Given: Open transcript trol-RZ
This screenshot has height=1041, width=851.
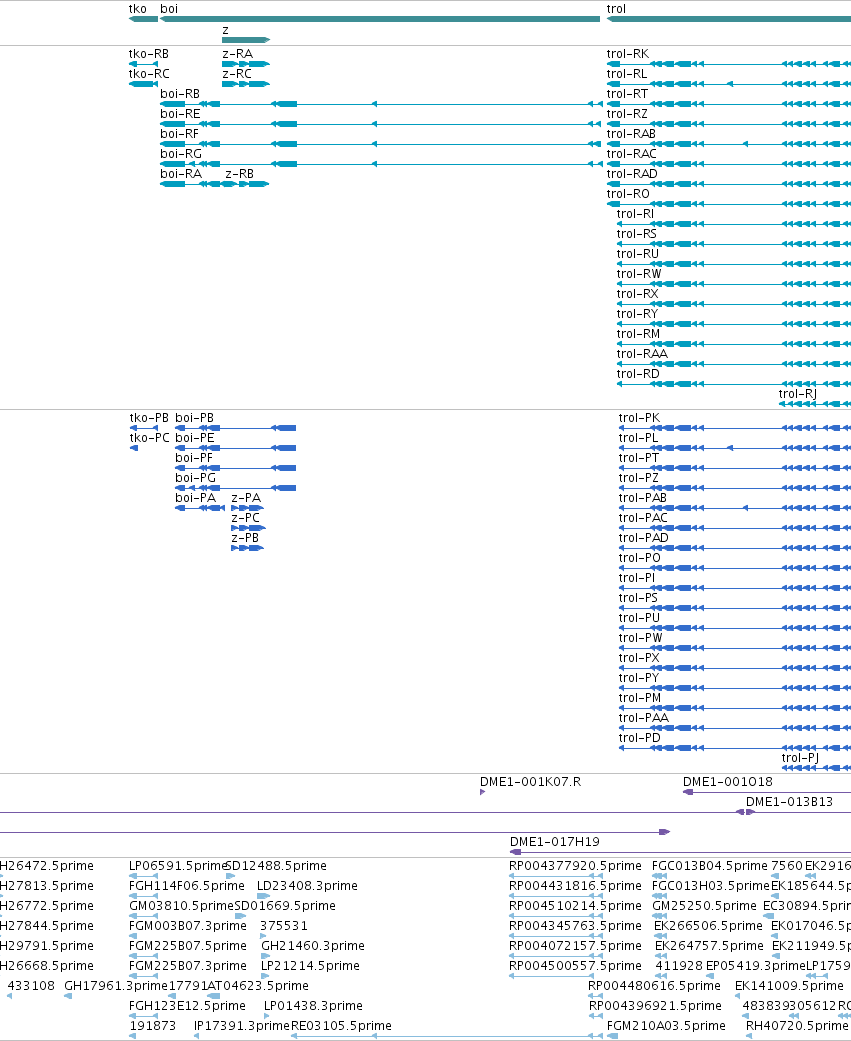Looking at the screenshot, I should [627, 114].
